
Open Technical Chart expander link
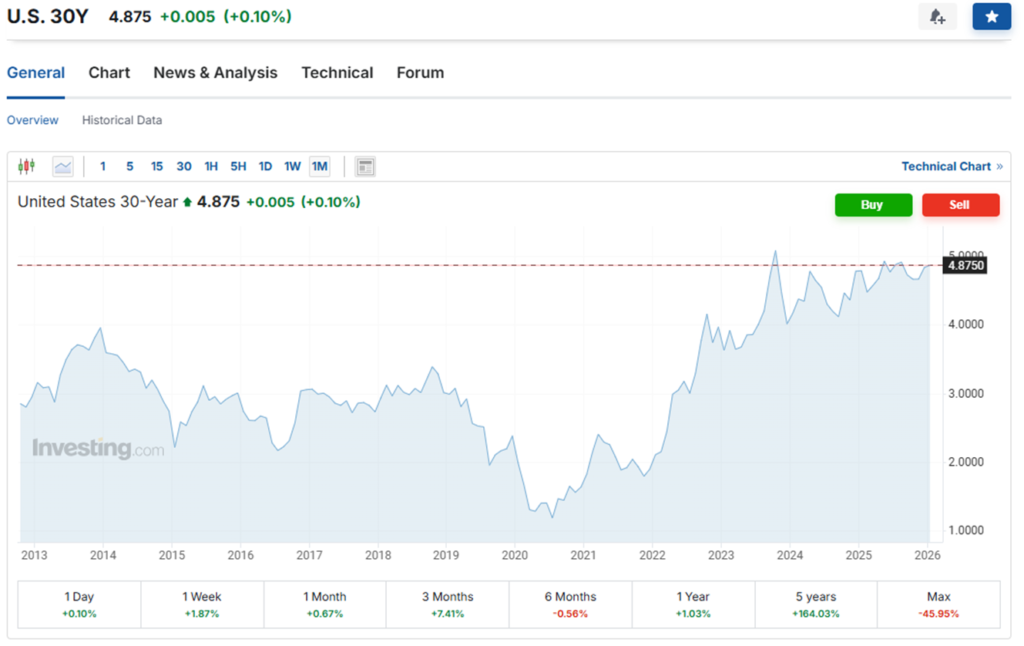coord(951,166)
